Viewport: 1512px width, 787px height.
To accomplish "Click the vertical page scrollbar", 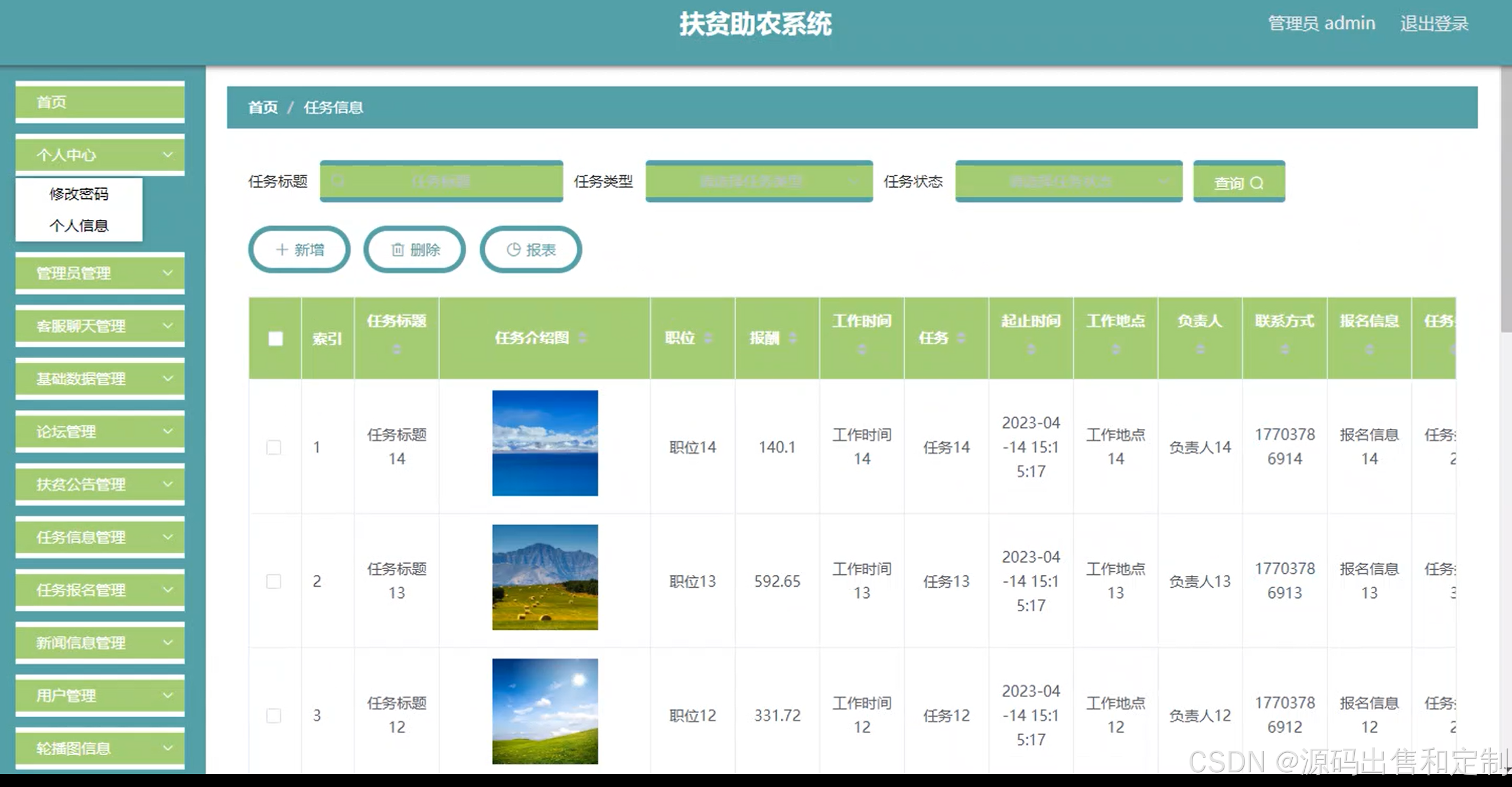I will (x=1506, y=201).
